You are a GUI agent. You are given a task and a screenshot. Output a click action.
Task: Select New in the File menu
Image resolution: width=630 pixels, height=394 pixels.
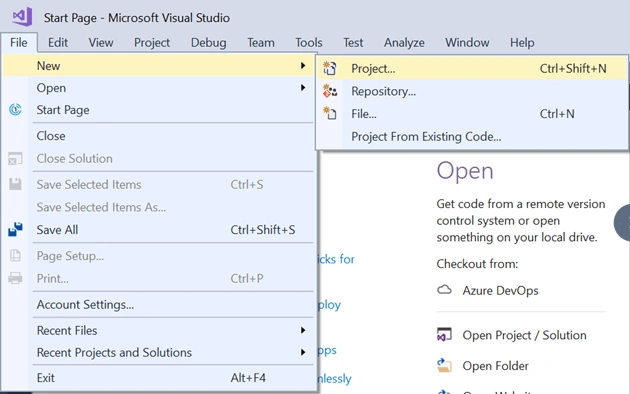(x=159, y=65)
